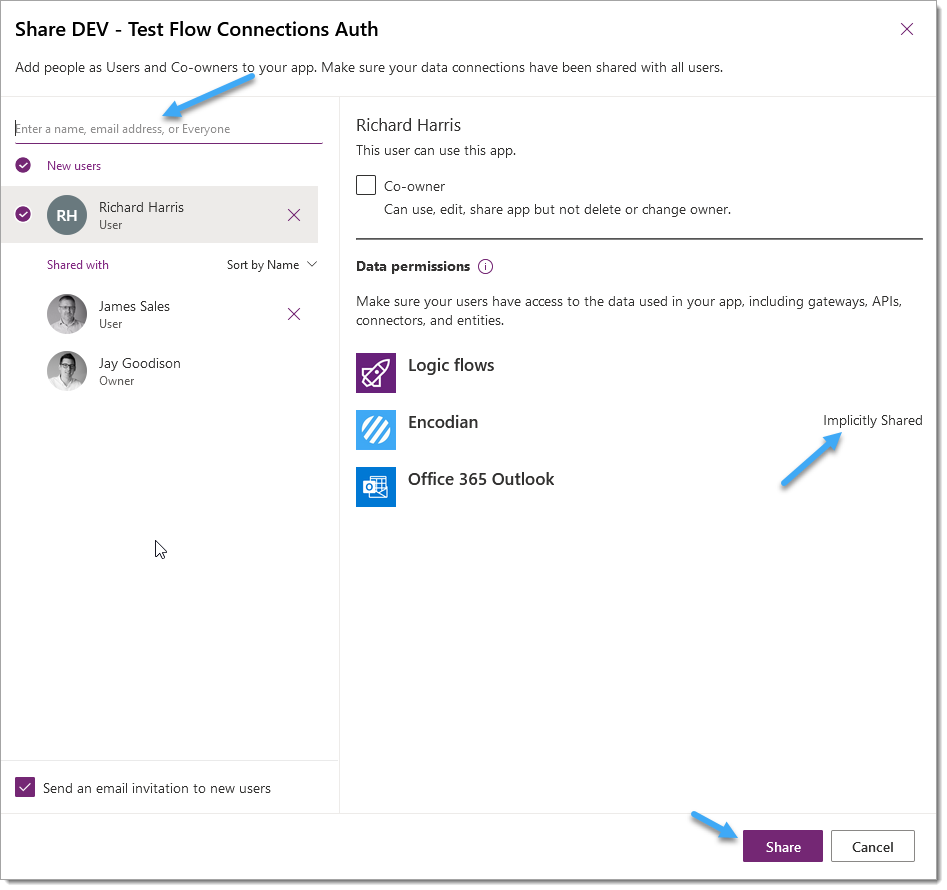Viewport: 947px width, 890px height.
Task: Uncheck Send an email invitation checkbox
Action: click(x=25, y=787)
